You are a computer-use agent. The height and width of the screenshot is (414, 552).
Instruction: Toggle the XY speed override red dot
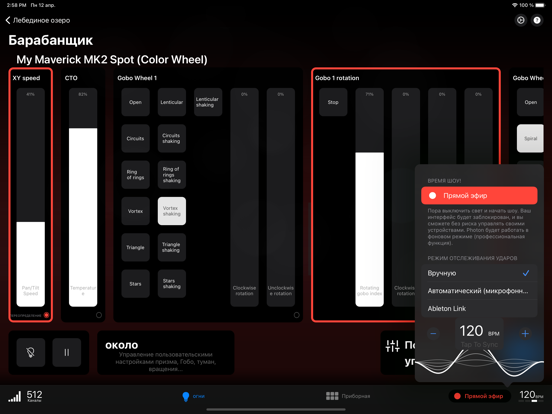click(46, 315)
